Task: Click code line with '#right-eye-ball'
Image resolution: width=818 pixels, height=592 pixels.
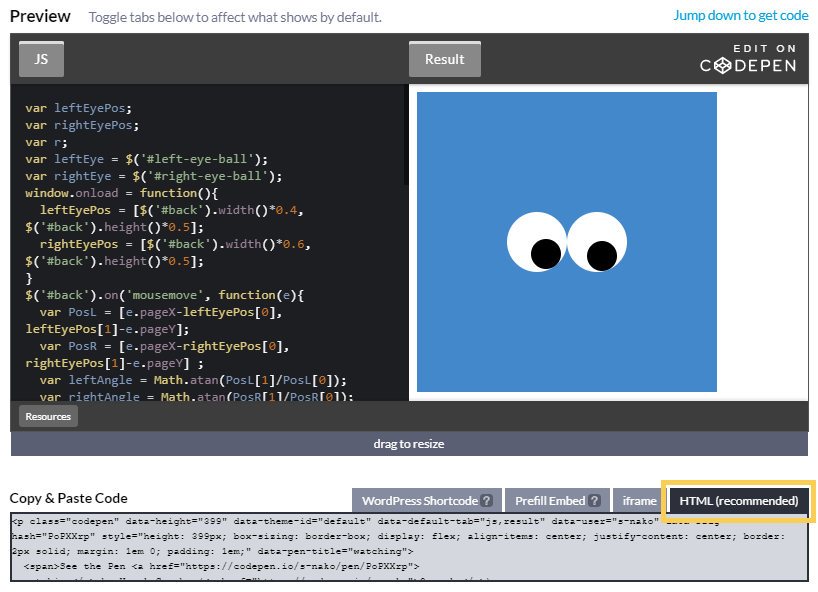Action: (x=153, y=176)
